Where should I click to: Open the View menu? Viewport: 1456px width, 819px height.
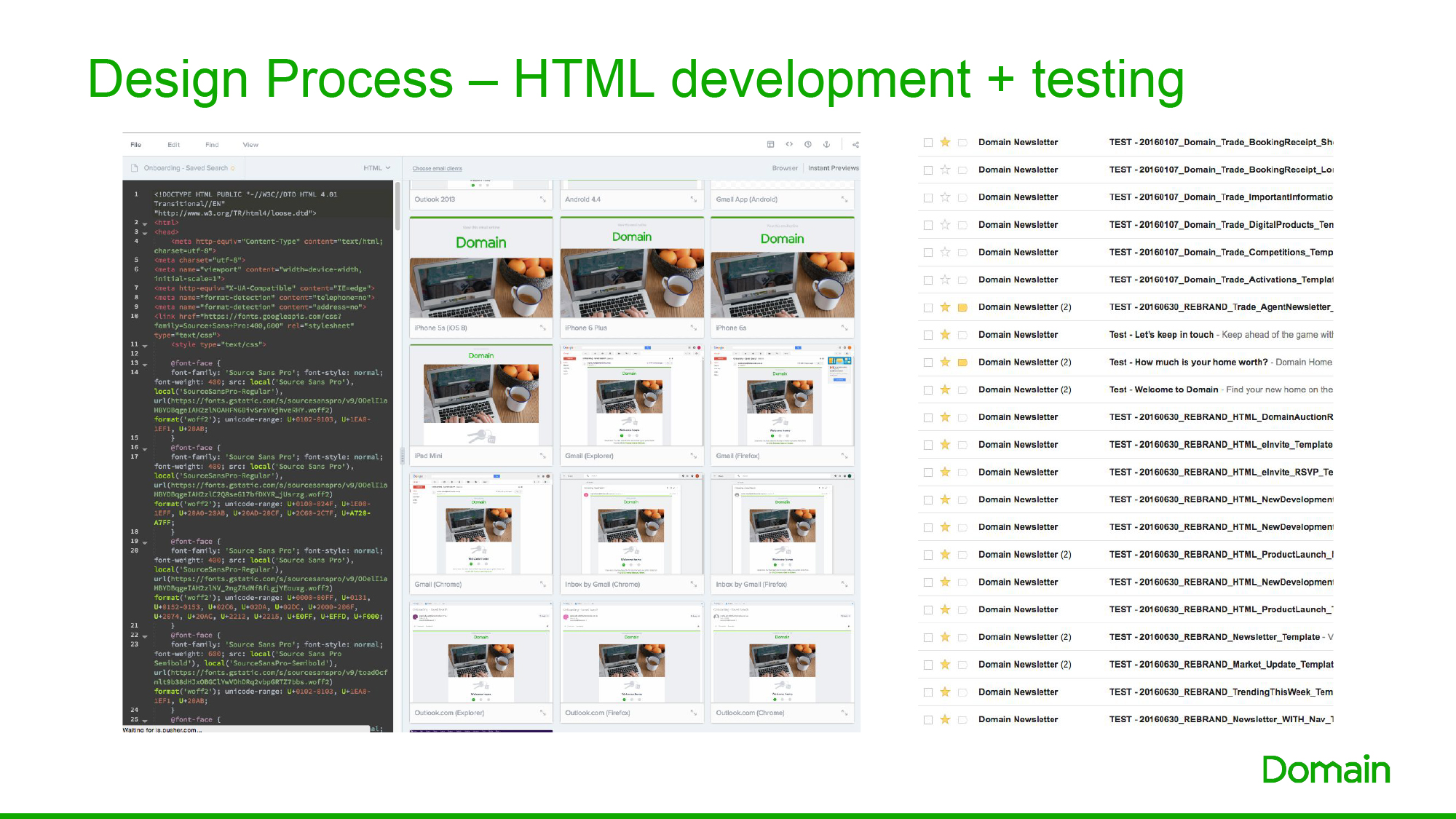coord(250,145)
